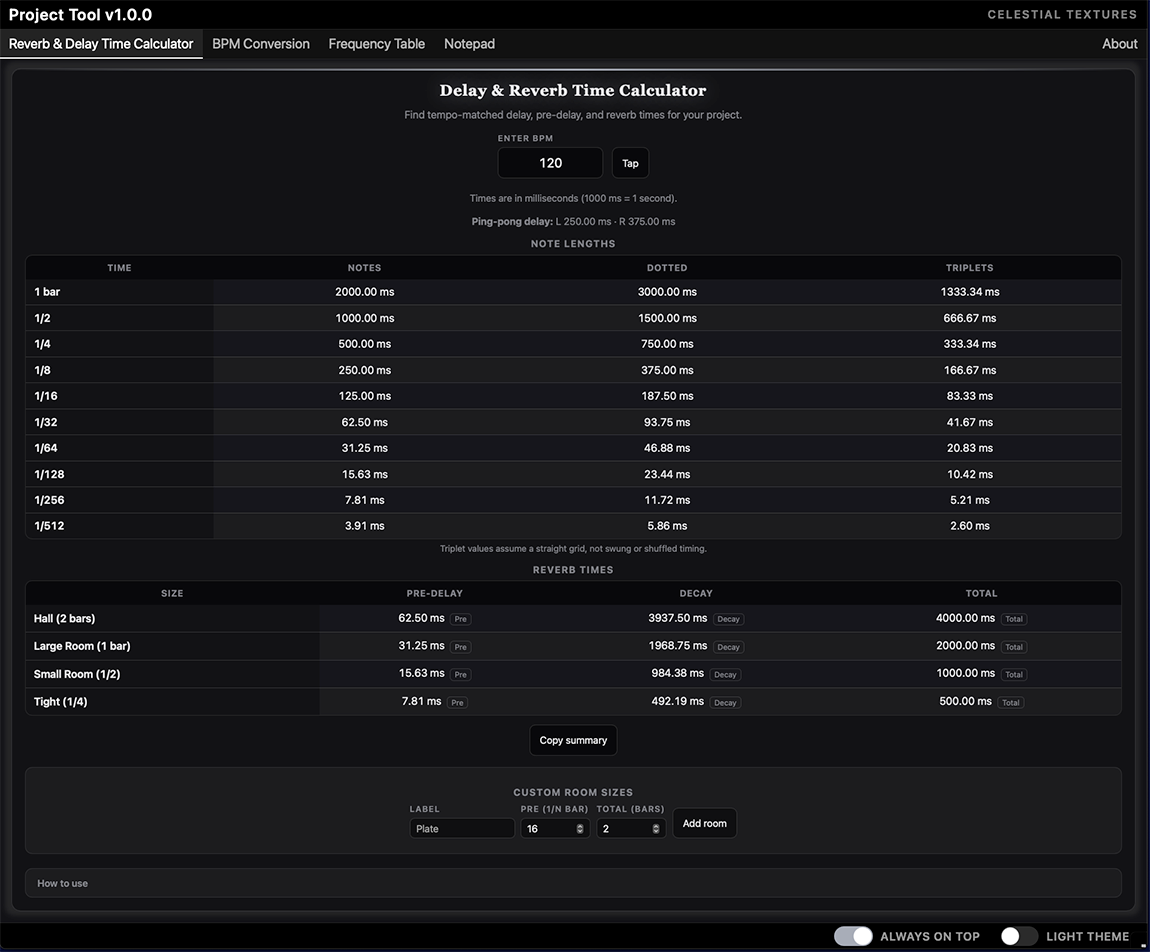The image size is (1150, 952).
Task: Click the 7.81 ms Tight pre-delay value
Action: (x=421, y=701)
